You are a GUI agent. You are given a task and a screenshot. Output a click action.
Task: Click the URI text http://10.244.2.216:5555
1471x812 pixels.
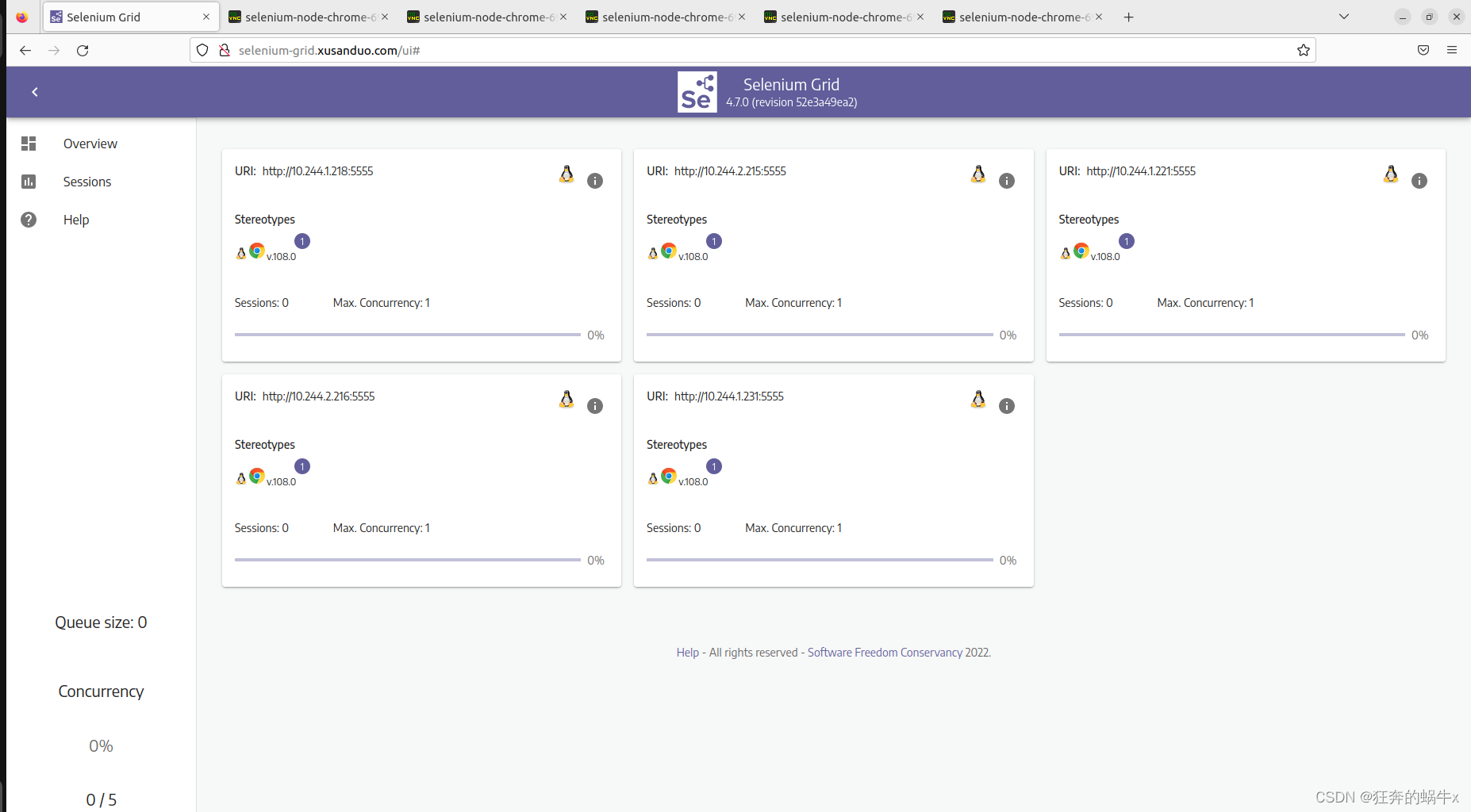point(319,396)
